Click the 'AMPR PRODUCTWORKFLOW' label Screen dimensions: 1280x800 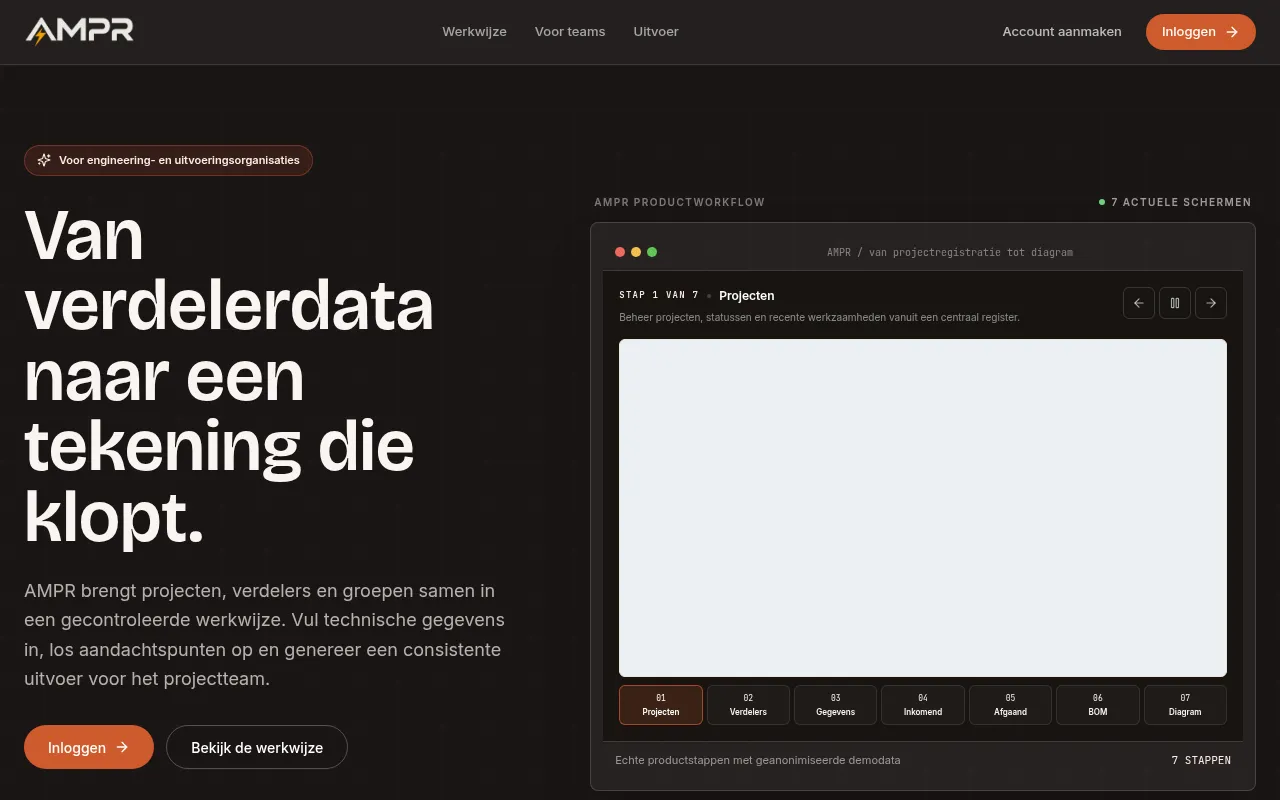coord(680,202)
